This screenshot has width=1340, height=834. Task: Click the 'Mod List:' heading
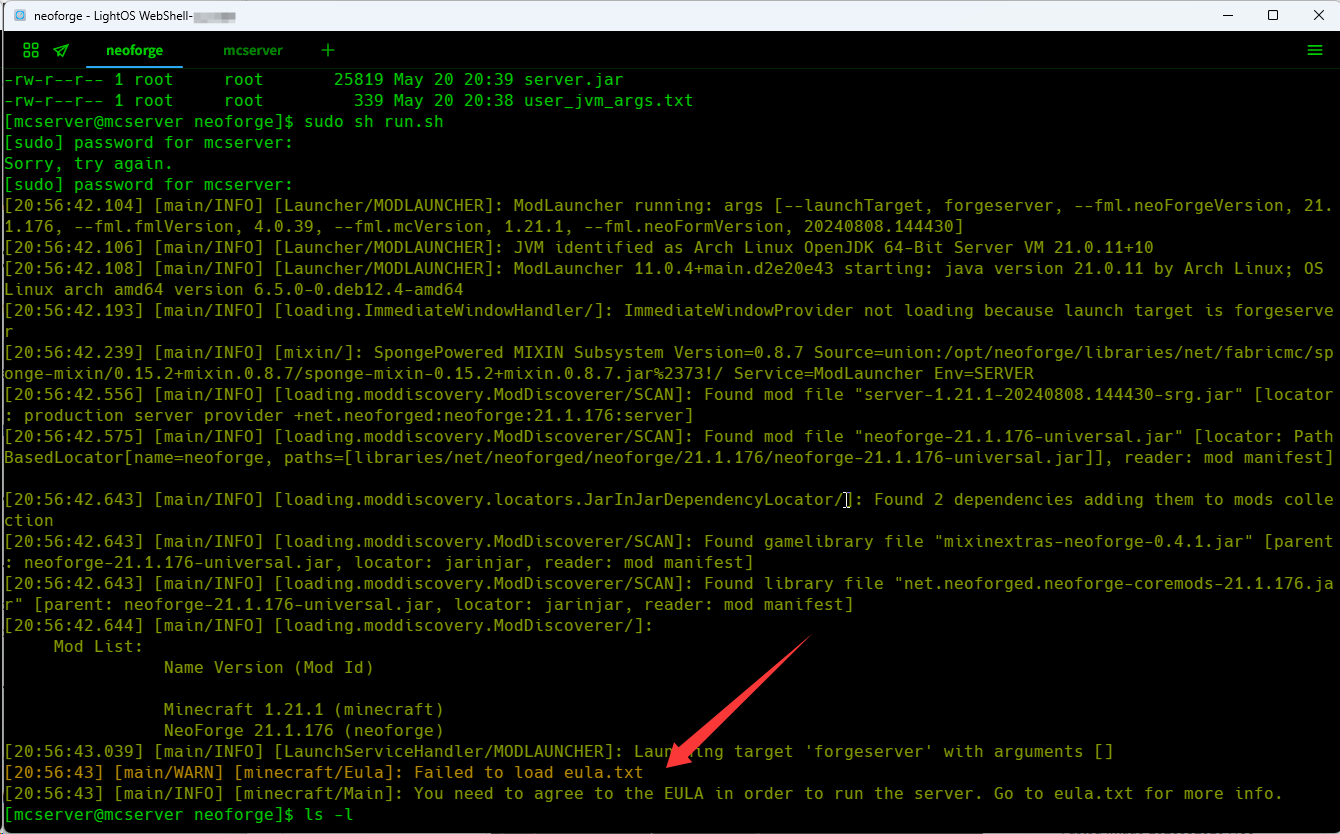tap(98, 647)
